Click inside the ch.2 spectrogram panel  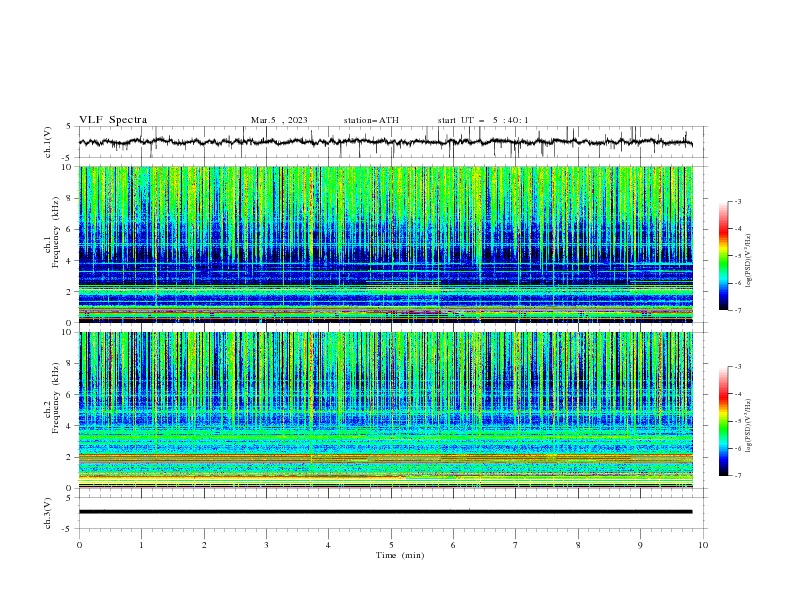click(x=386, y=410)
